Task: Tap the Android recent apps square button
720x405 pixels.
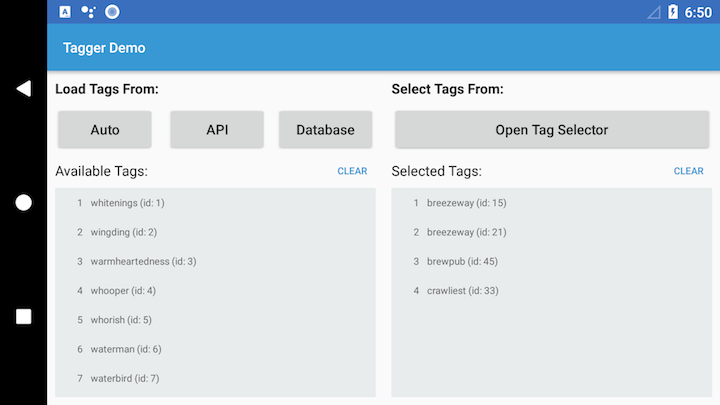Action: click(x=23, y=316)
